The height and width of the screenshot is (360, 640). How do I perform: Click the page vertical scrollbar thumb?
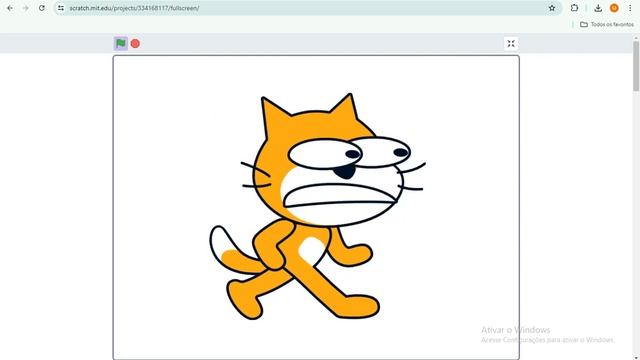(x=636, y=65)
